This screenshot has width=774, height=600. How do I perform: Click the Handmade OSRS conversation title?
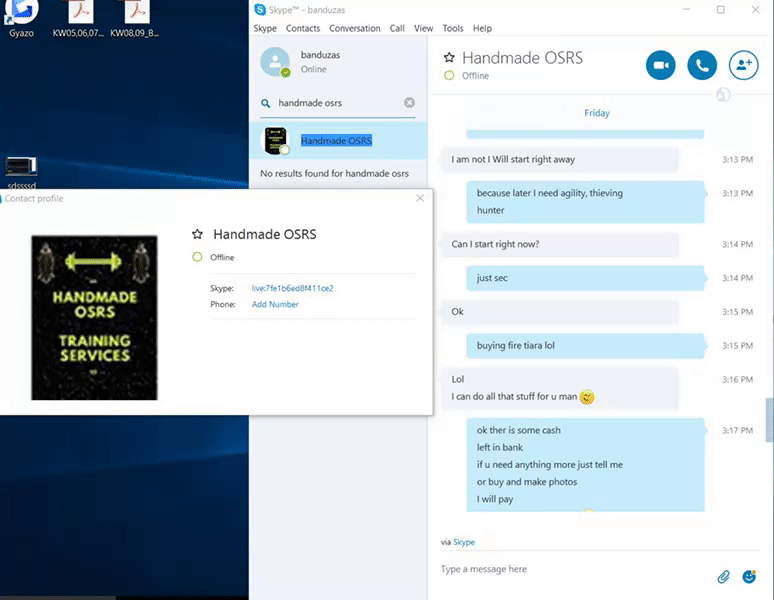522,58
